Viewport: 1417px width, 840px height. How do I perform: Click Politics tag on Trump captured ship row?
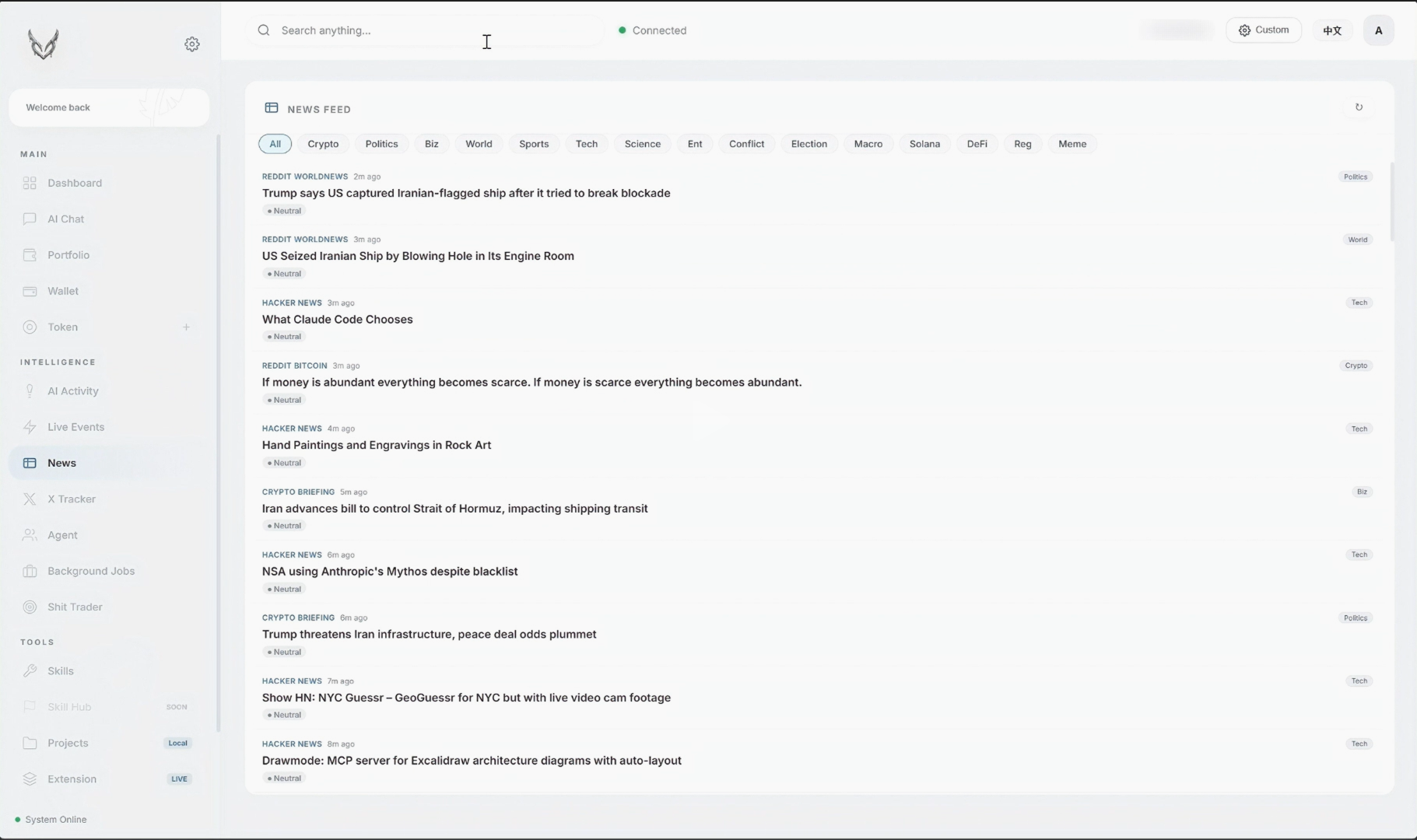(1356, 177)
